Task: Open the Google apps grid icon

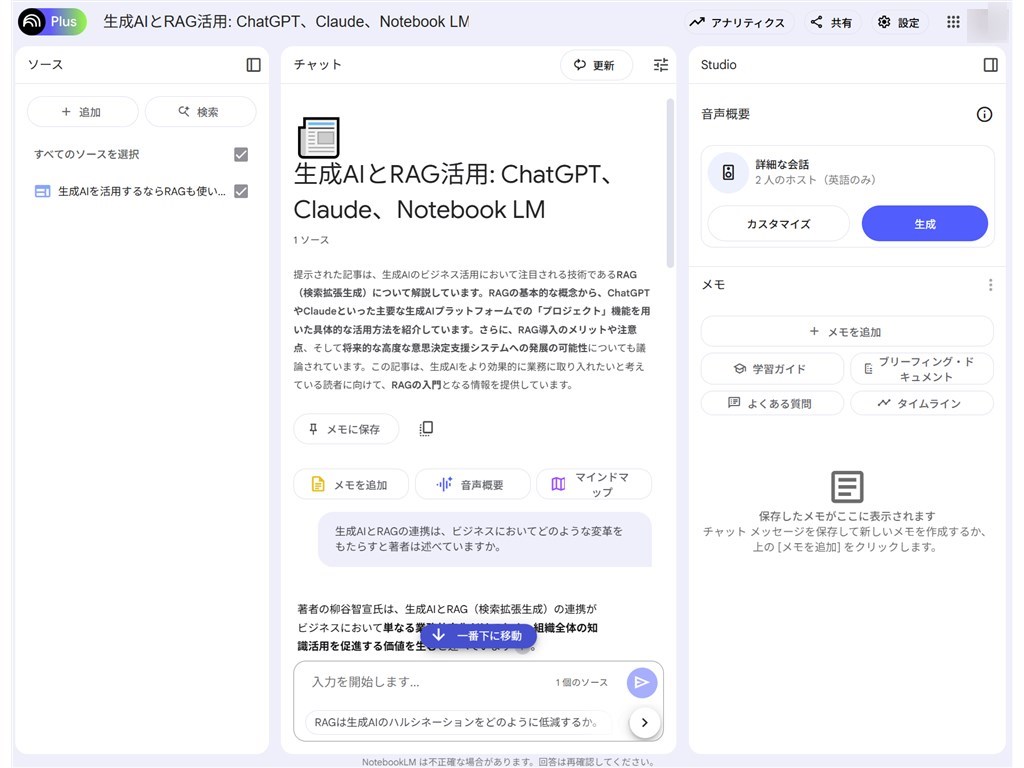Action: (953, 22)
